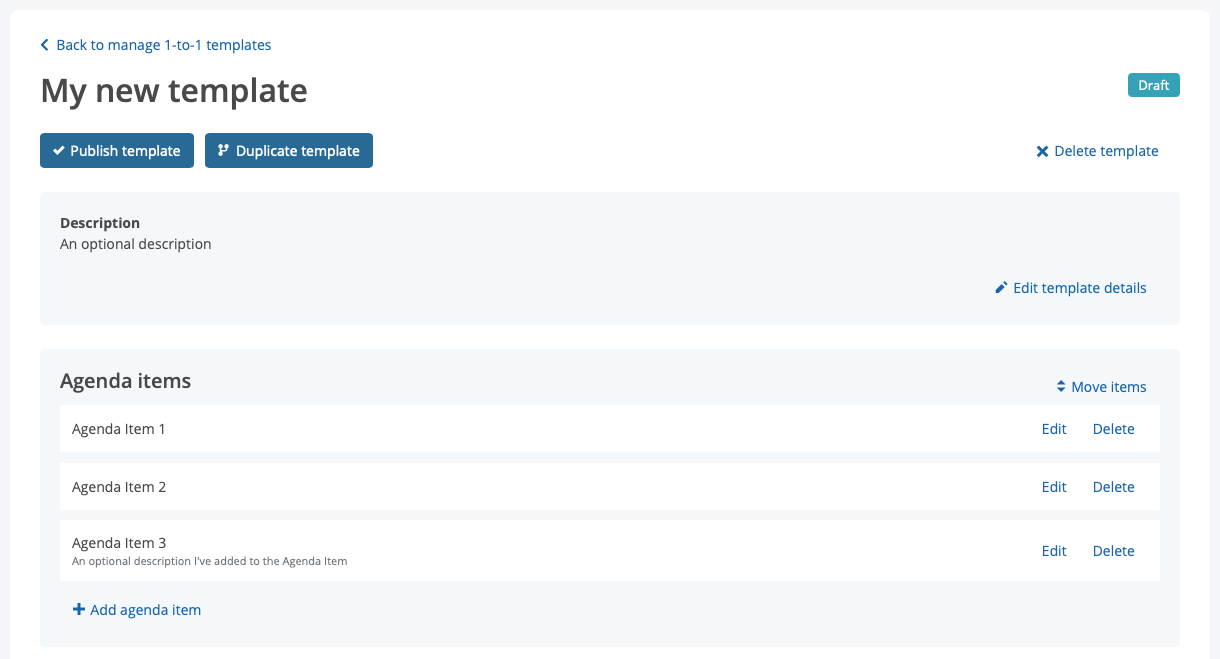This screenshot has width=1220, height=659.
Task: Click Agenda Item 3's optional description text
Action: tap(210, 561)
